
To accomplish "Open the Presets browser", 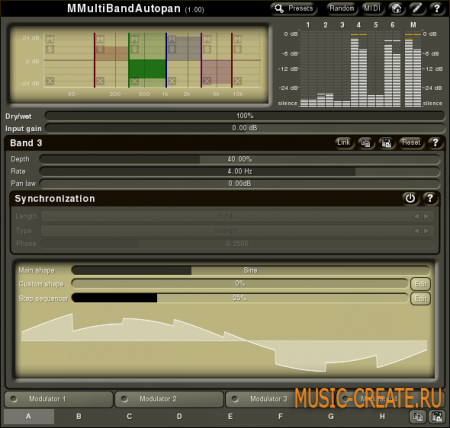I will pyautogui.click(x=293, y=8).
